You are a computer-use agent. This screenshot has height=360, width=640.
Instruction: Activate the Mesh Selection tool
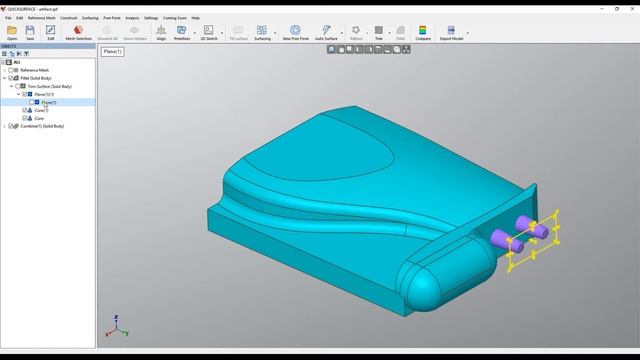pos(78,30)
